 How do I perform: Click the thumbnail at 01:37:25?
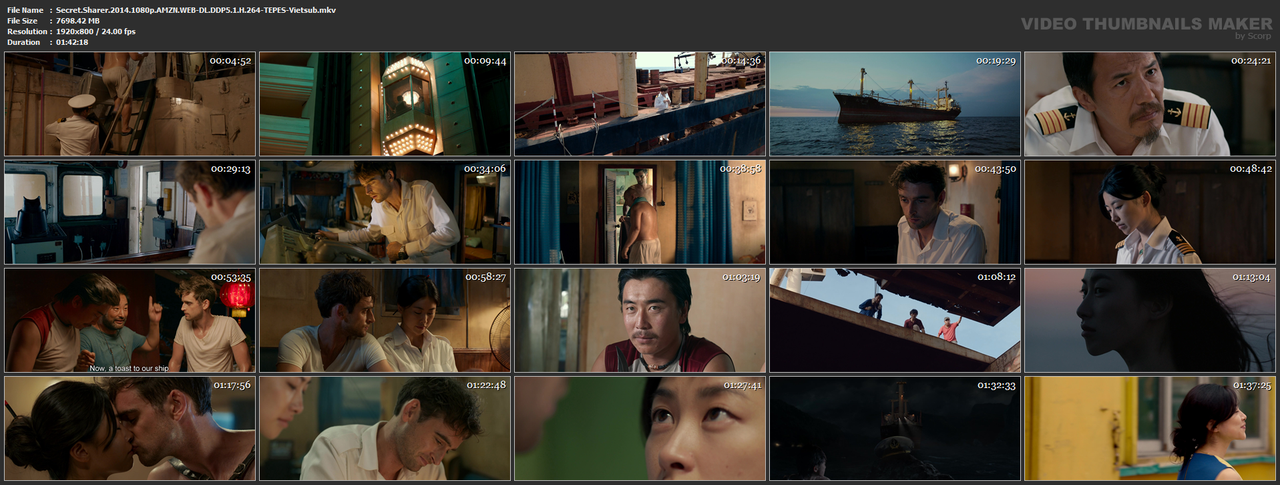pos(1150,428)
